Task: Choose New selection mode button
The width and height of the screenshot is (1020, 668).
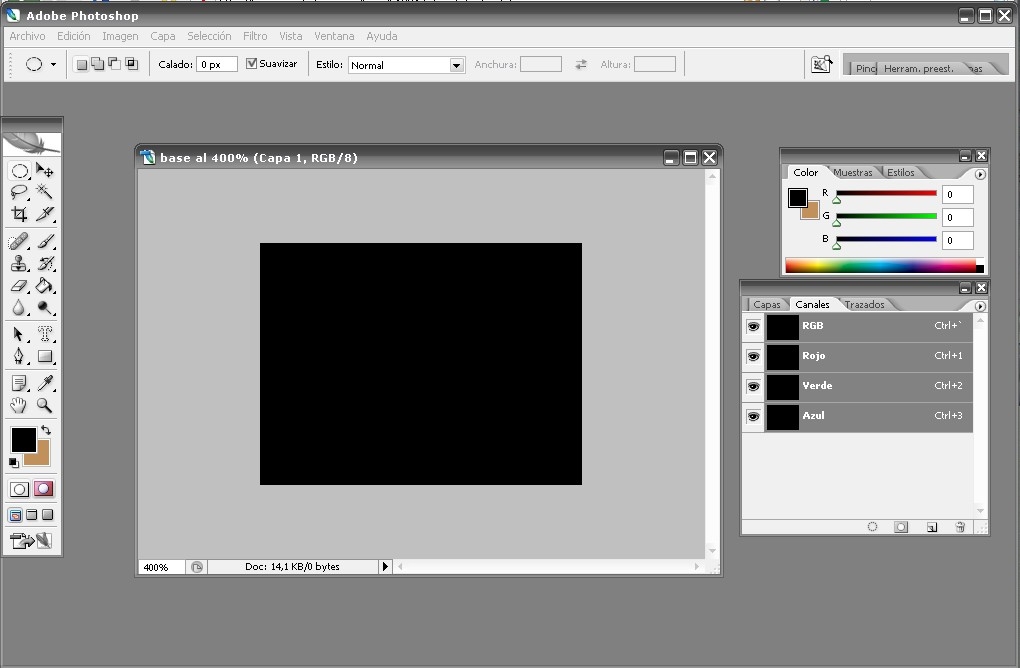Action: point(81,64)
